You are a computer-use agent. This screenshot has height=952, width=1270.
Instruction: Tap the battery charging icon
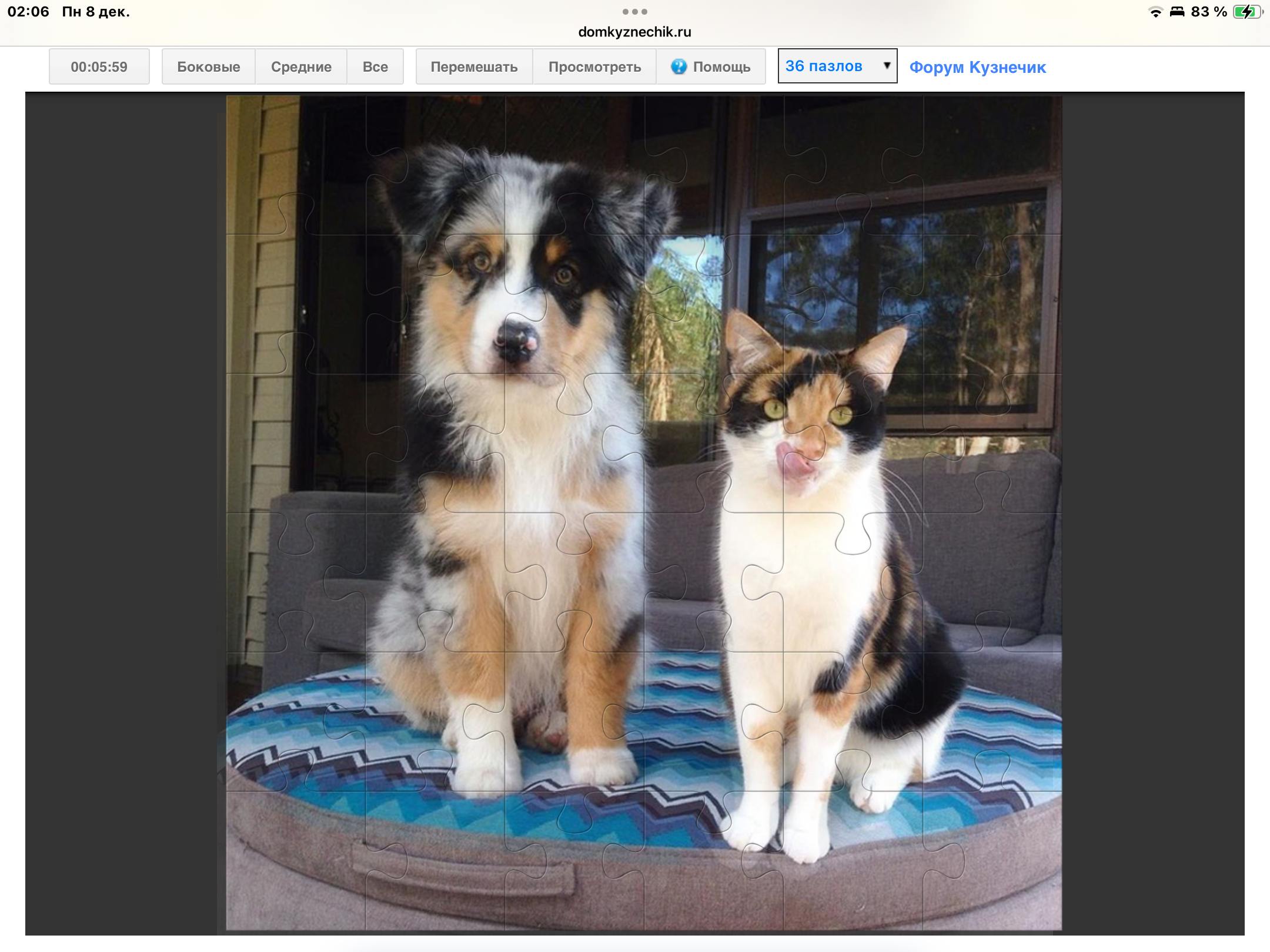pos(1246,12)
